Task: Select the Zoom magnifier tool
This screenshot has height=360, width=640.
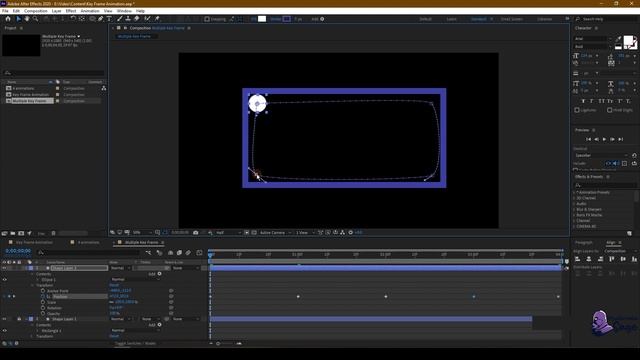Action: coord(36,19)
